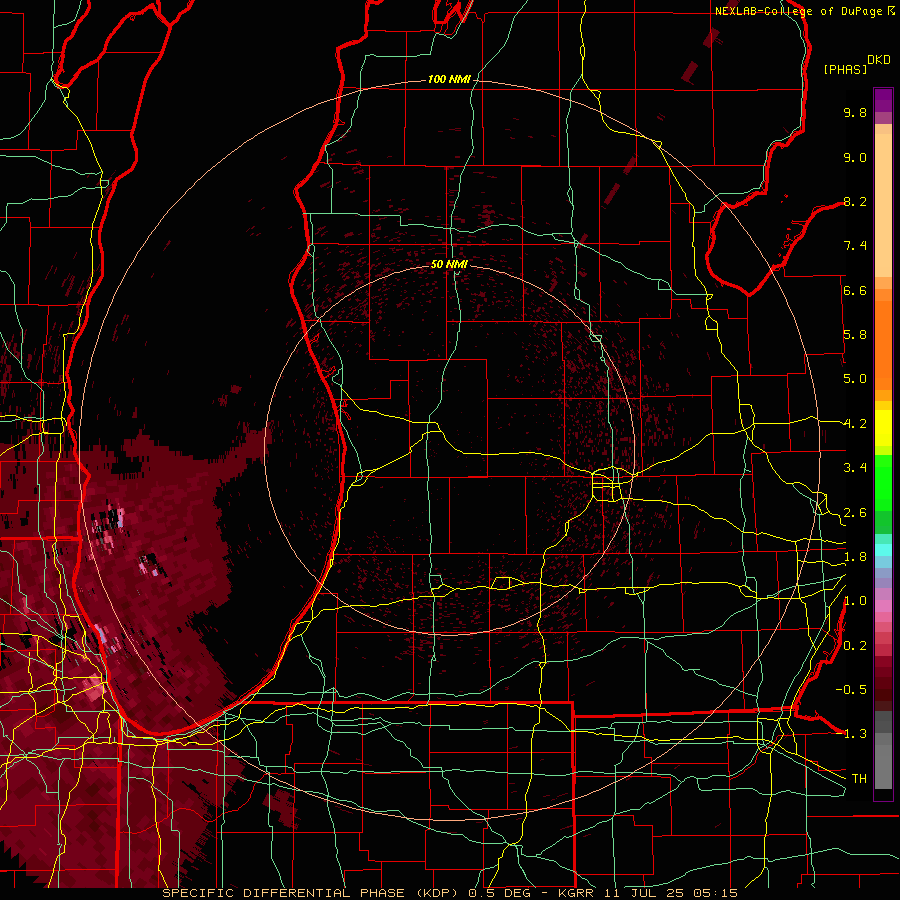
Task: Click the 4.2 scale value
Action: tap(855, 424)
